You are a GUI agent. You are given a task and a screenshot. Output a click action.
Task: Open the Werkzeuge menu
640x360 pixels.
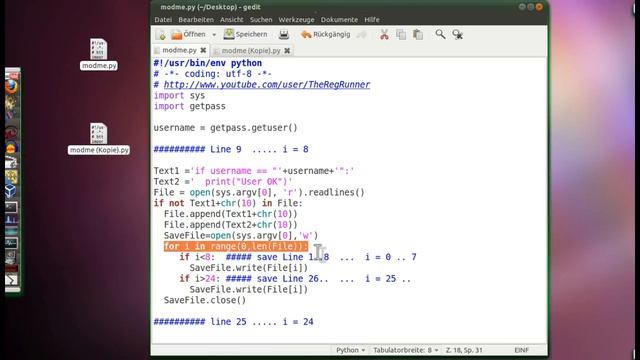[x=296, y=20]
